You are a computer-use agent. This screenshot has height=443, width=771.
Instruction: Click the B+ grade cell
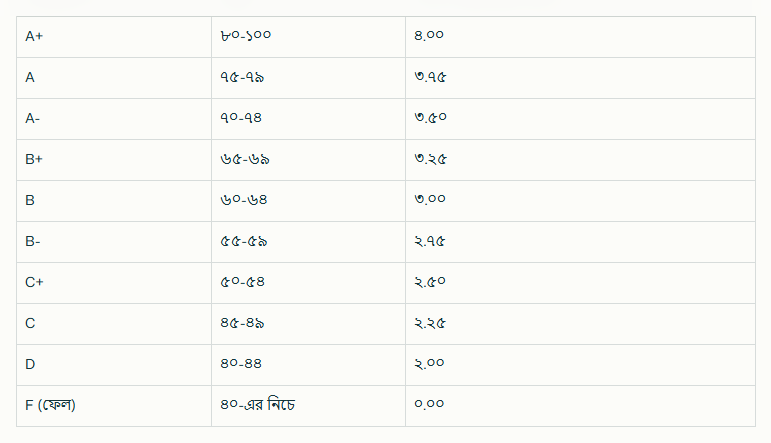click(34, 159)
